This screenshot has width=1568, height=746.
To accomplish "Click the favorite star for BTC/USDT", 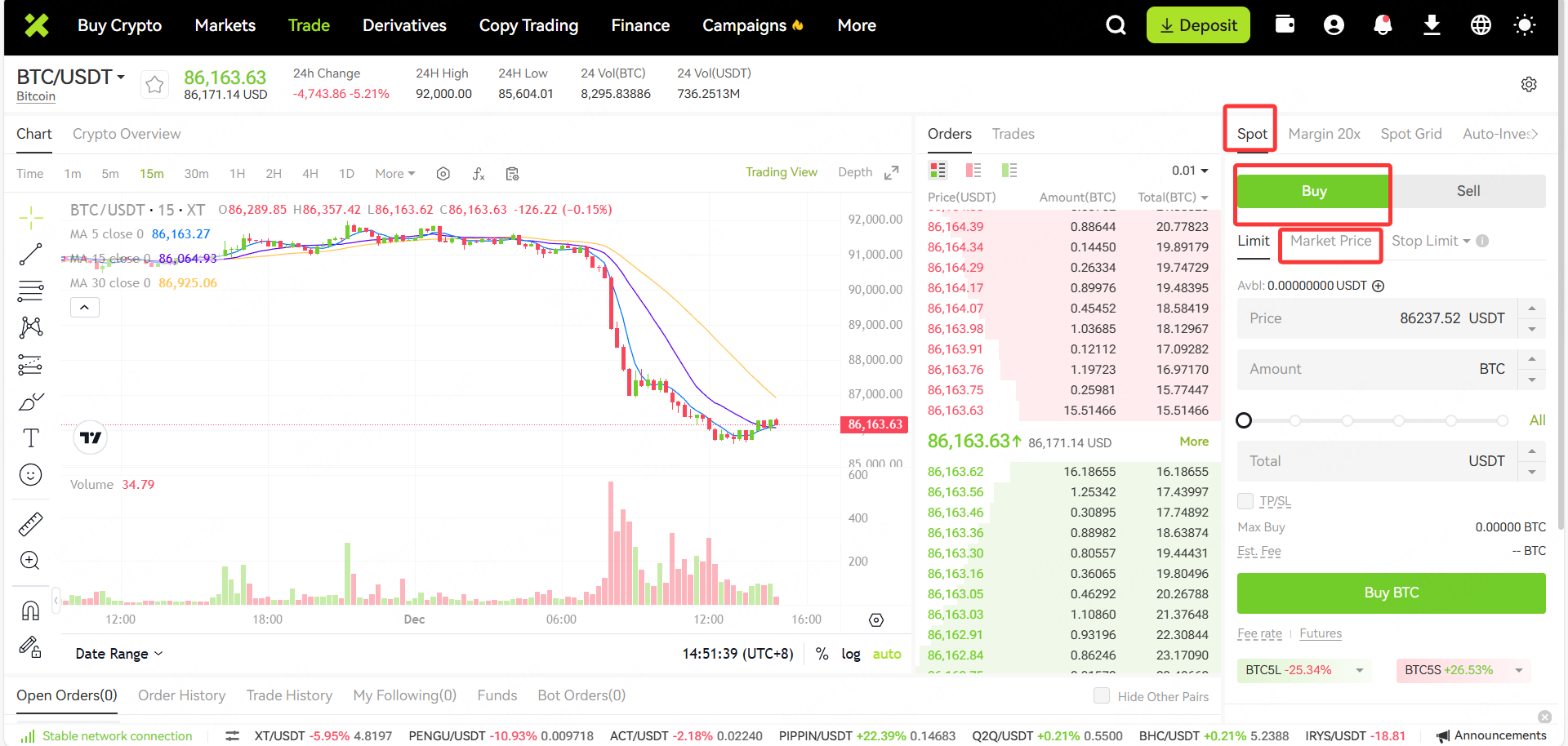I will tap(154, 84).
